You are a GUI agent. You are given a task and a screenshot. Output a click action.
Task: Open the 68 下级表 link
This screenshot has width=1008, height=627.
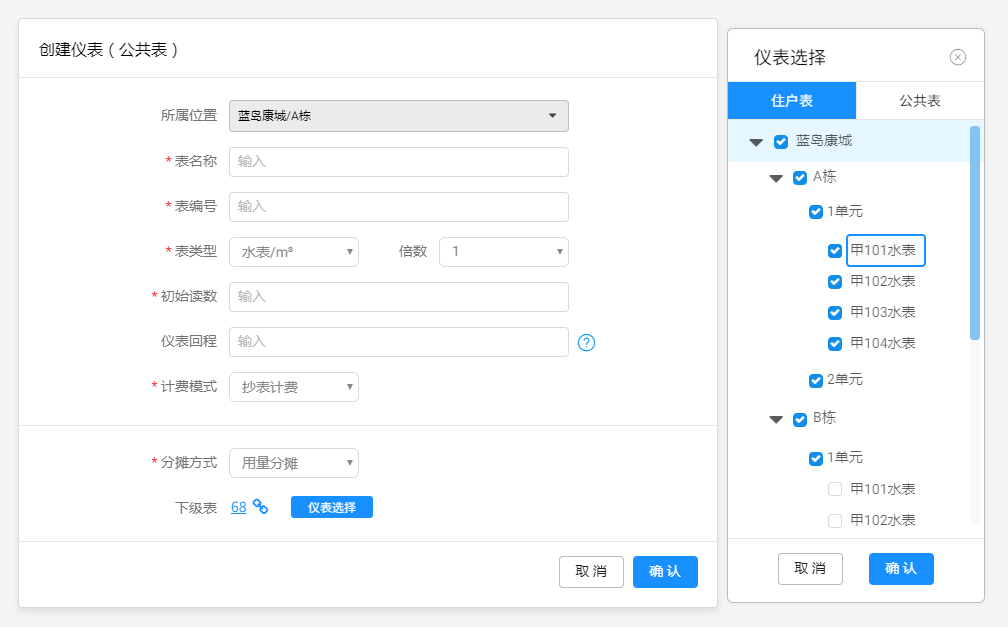[238, 507]
